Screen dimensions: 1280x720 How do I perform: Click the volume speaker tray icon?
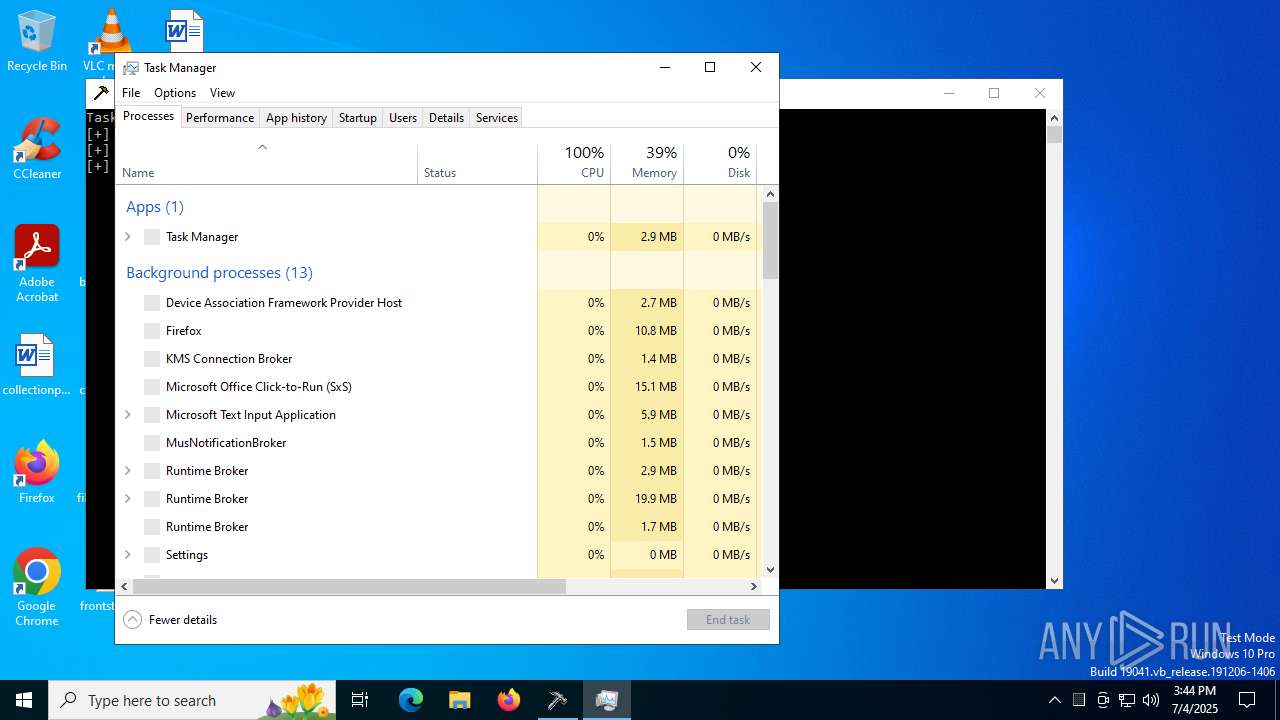point(1151,700)
